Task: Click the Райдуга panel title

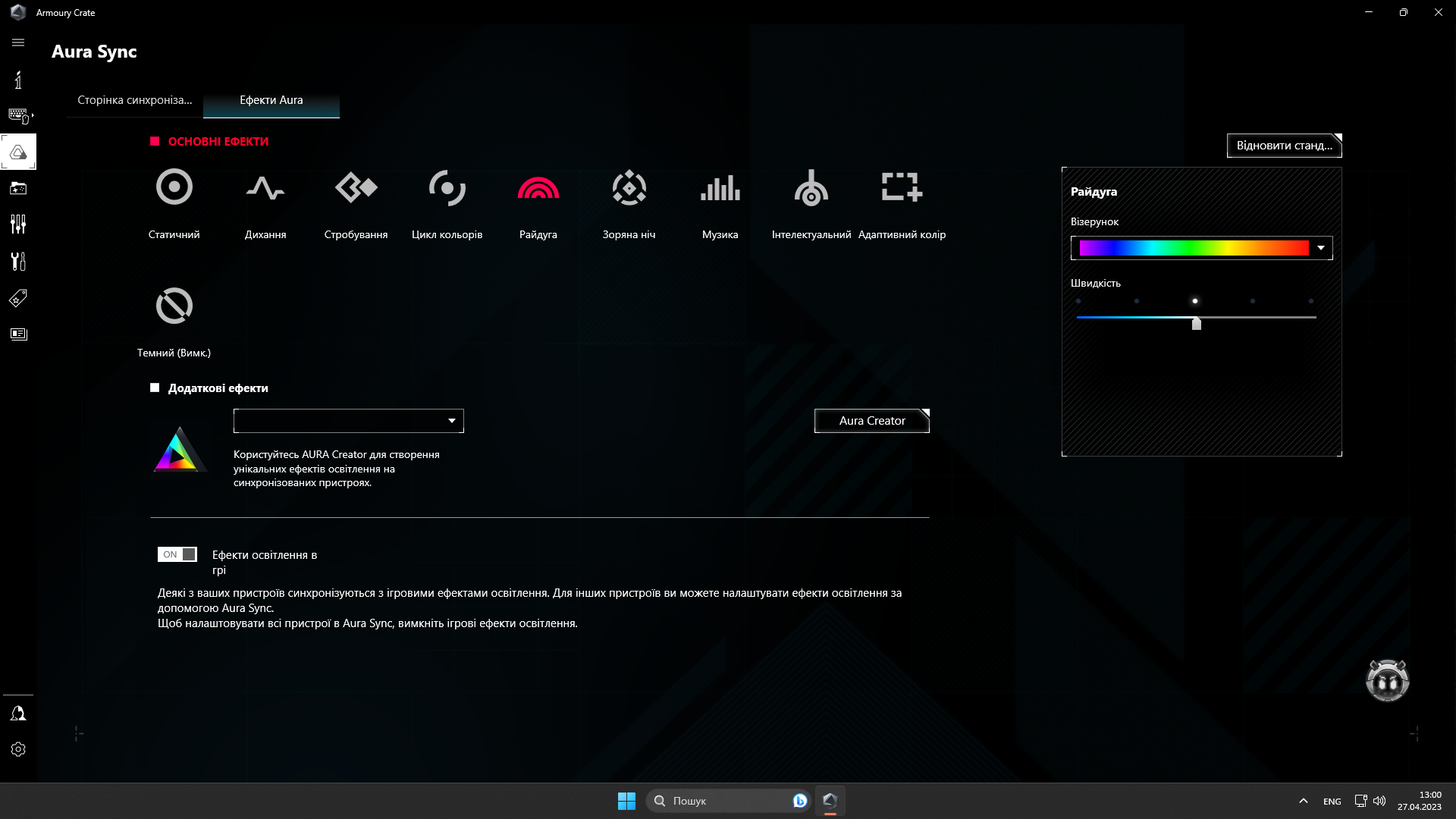Action: [1094, 192]
